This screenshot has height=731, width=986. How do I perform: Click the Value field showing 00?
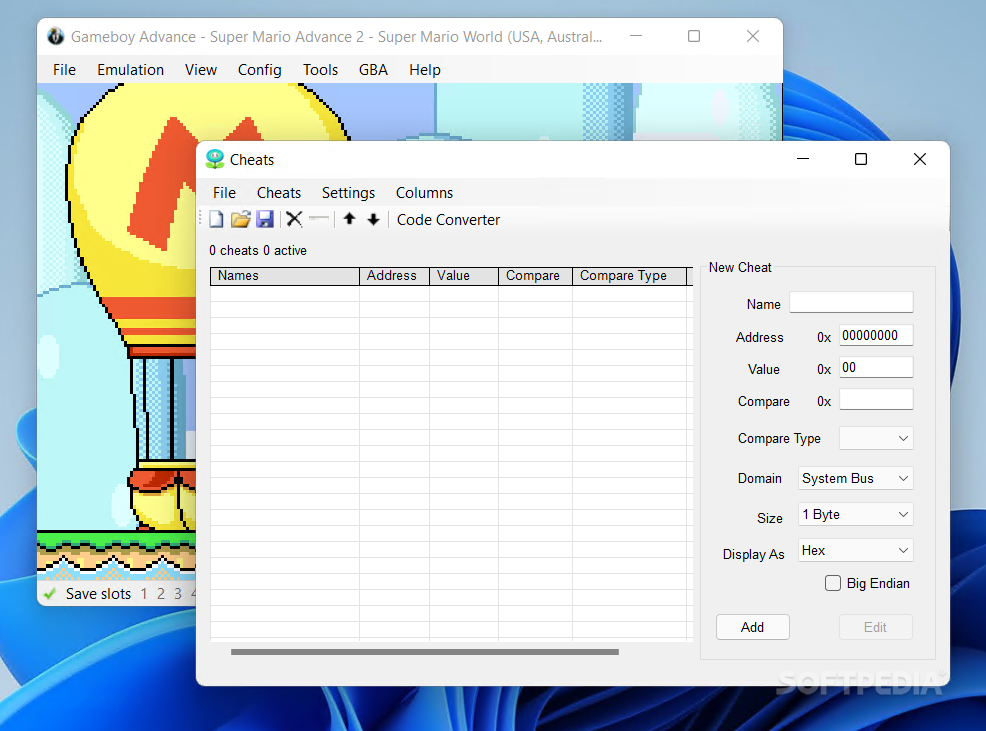click(876, 367)
